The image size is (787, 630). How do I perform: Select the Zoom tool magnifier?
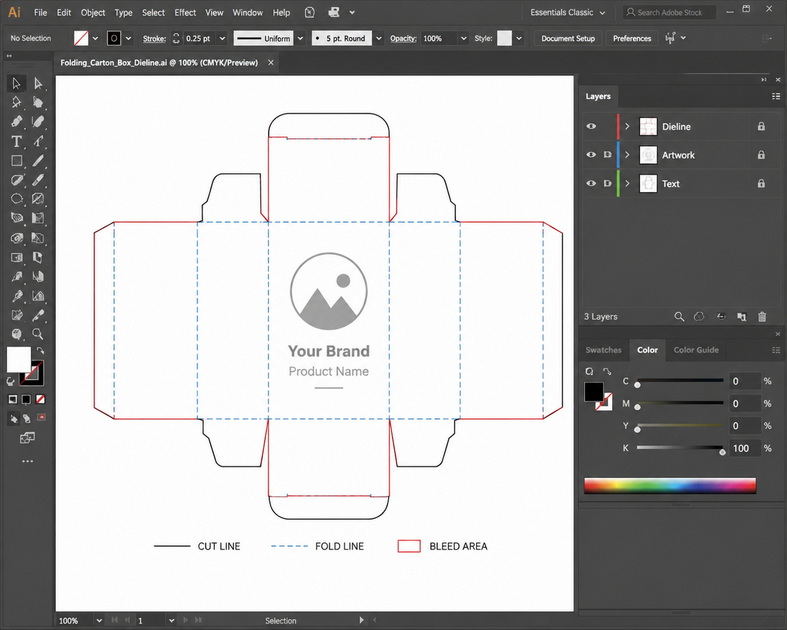pyautogui.click(x=38, y=334)
